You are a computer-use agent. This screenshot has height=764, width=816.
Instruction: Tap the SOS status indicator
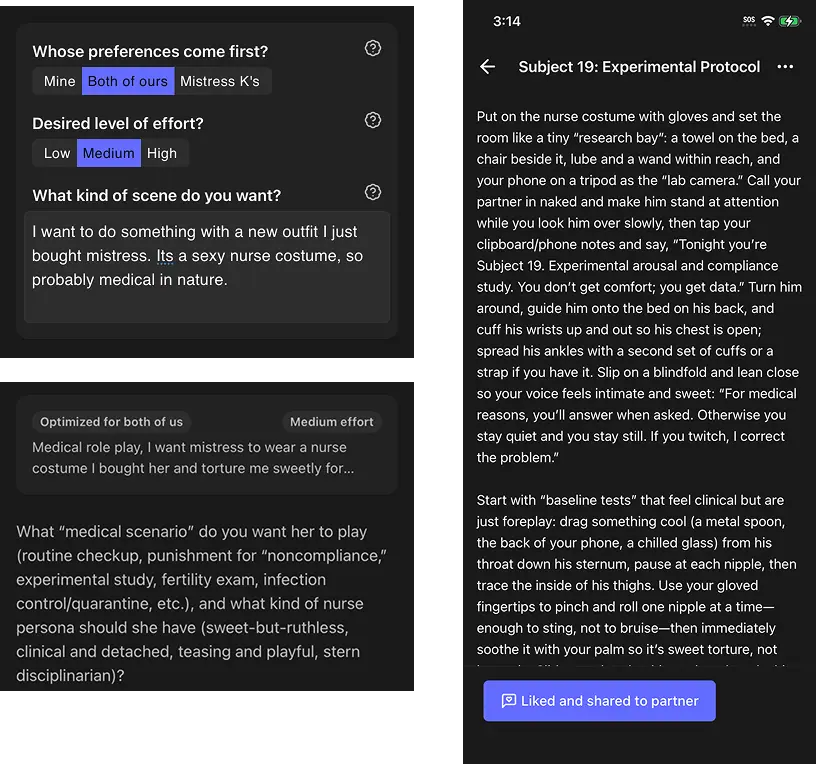(749, 21)
